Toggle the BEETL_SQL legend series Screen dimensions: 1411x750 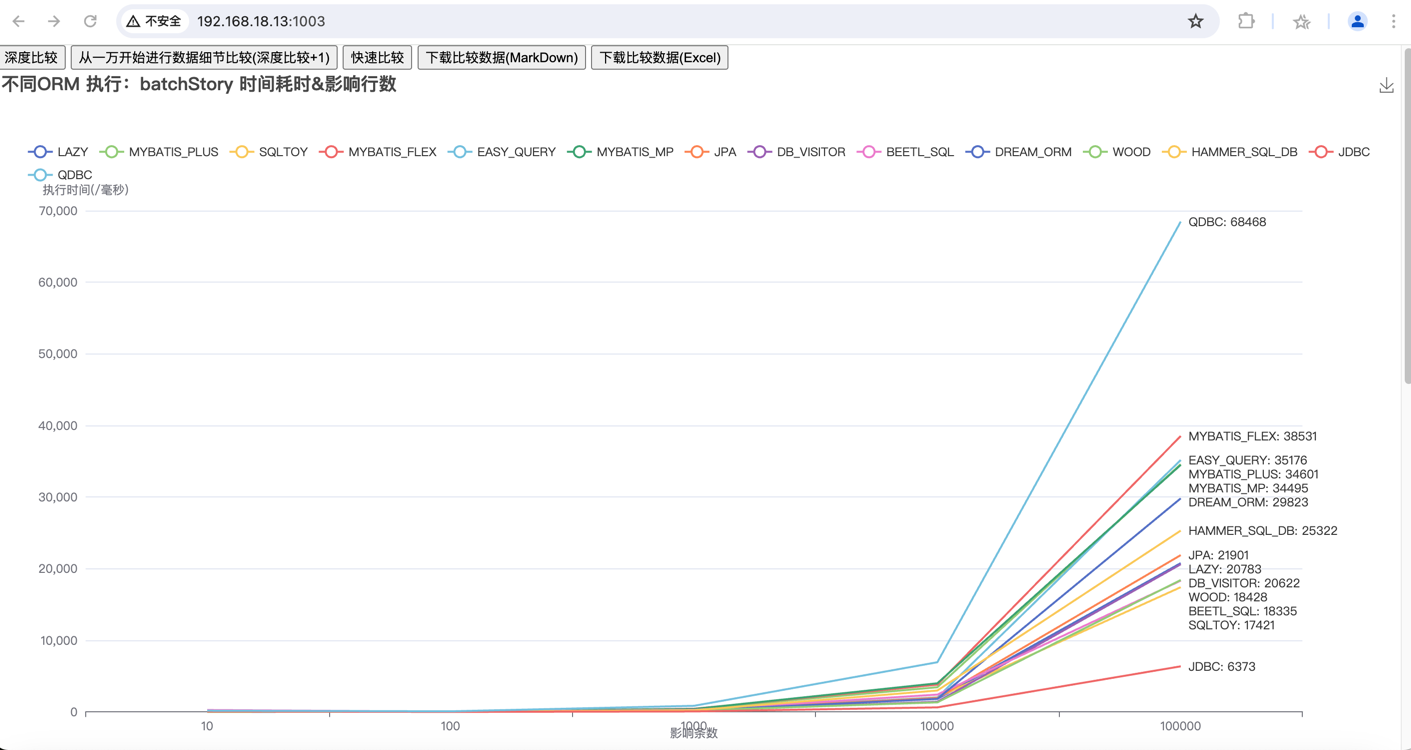[905, 152]
